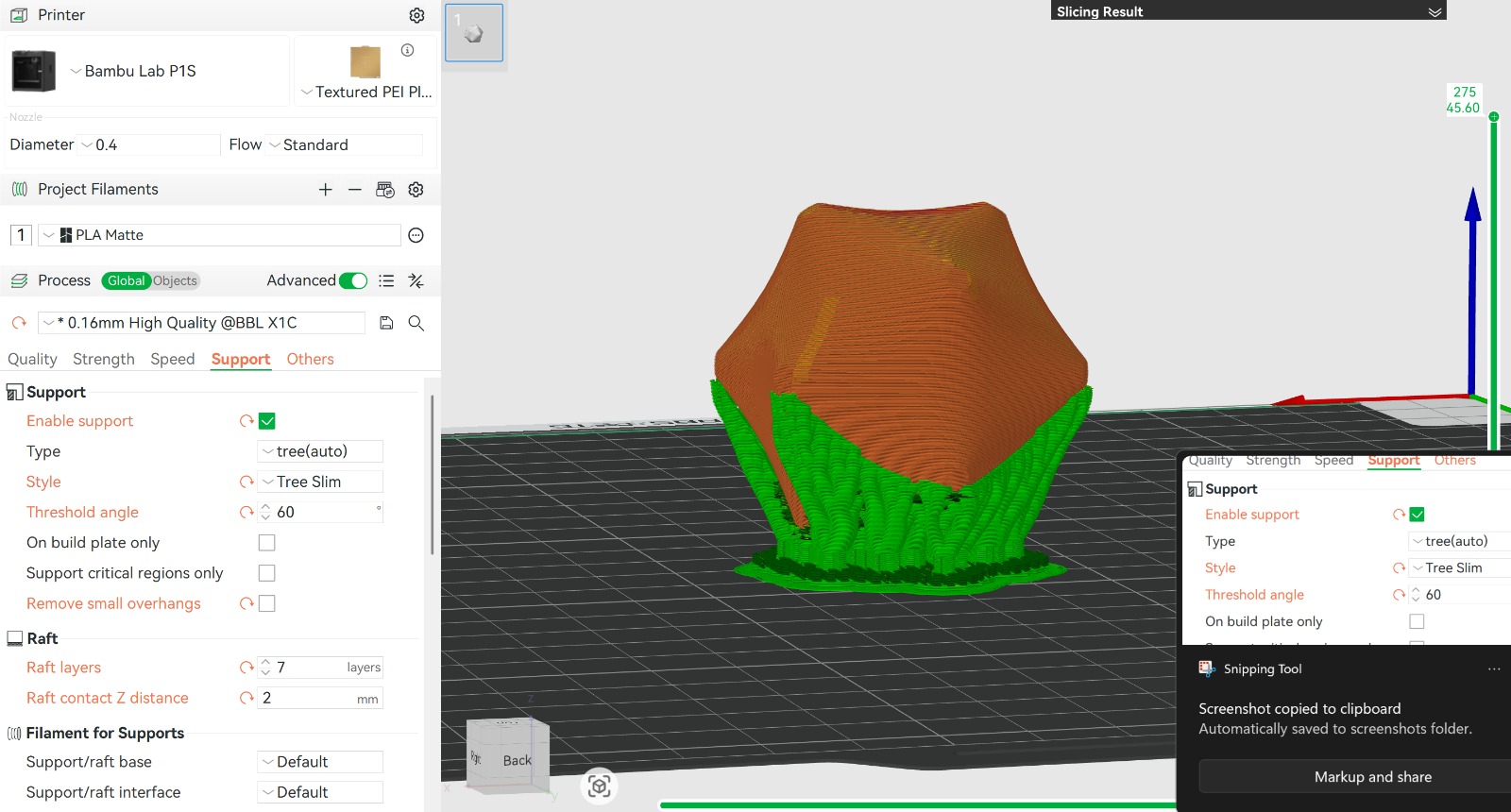Uncheck Enable support checkbox
Screen dimensions: 1511x812
(x=267, y=421)
